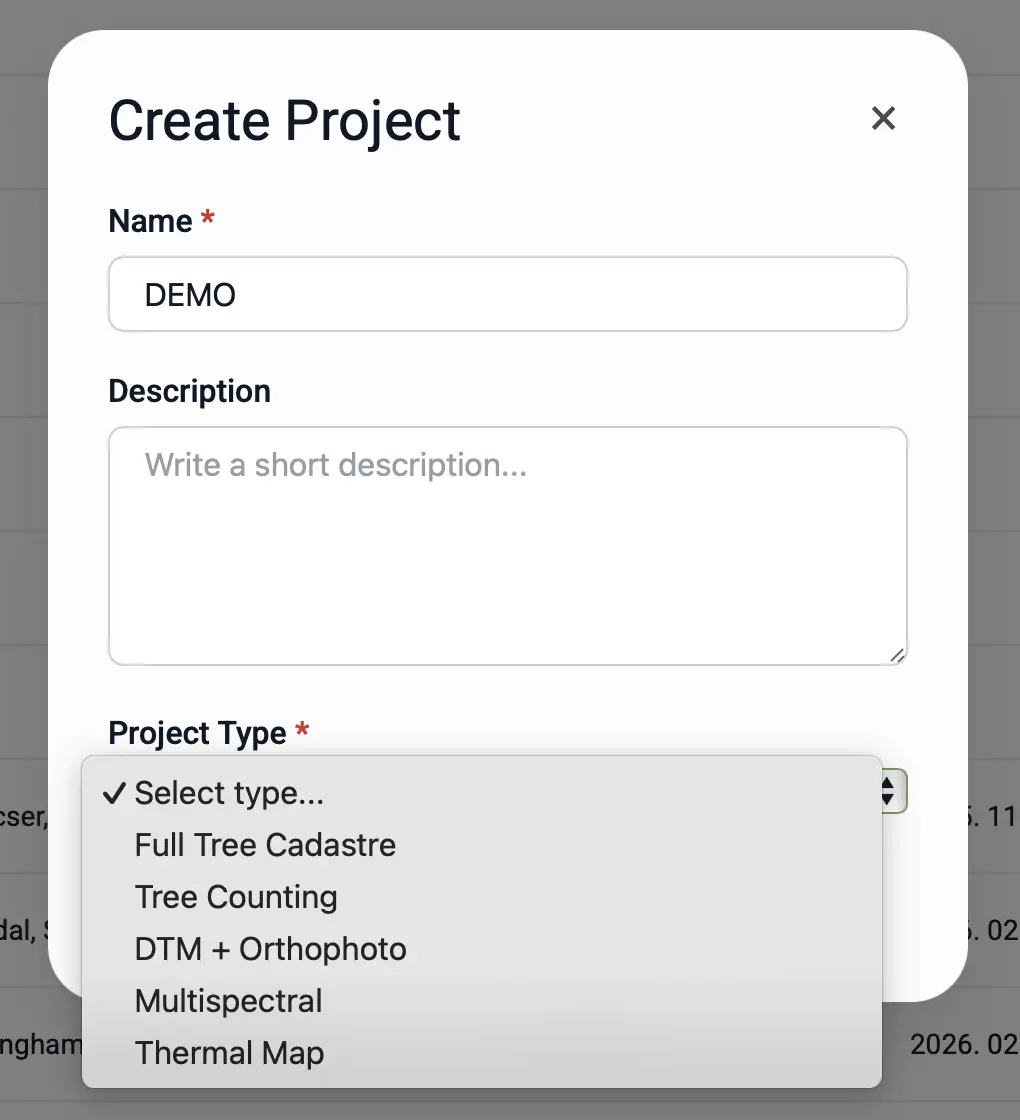Click the red asterisk beside Name
Image resolution: width=1020 pixels, height=1120 pixels.
pyautogui.click(x=208, y=220)
